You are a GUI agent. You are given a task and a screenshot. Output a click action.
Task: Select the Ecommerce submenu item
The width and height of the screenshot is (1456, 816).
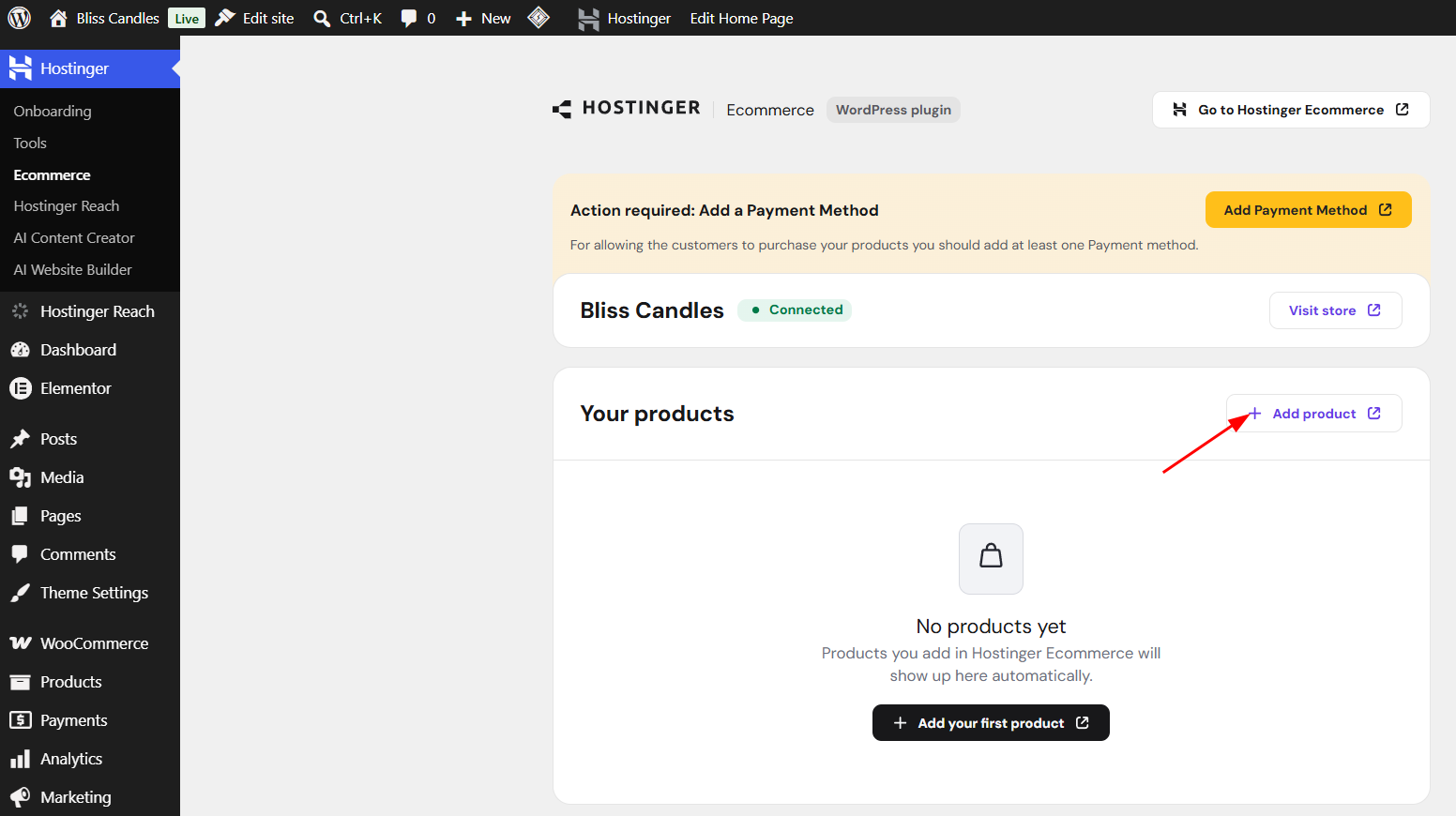(53, 174)
